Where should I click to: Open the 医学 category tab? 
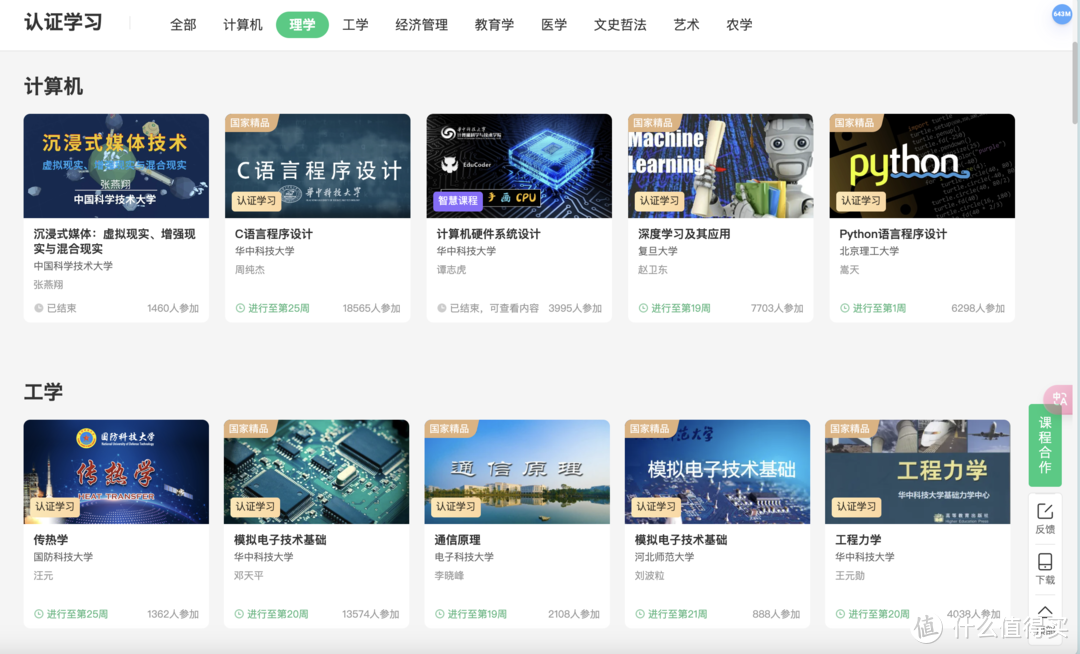554,25
